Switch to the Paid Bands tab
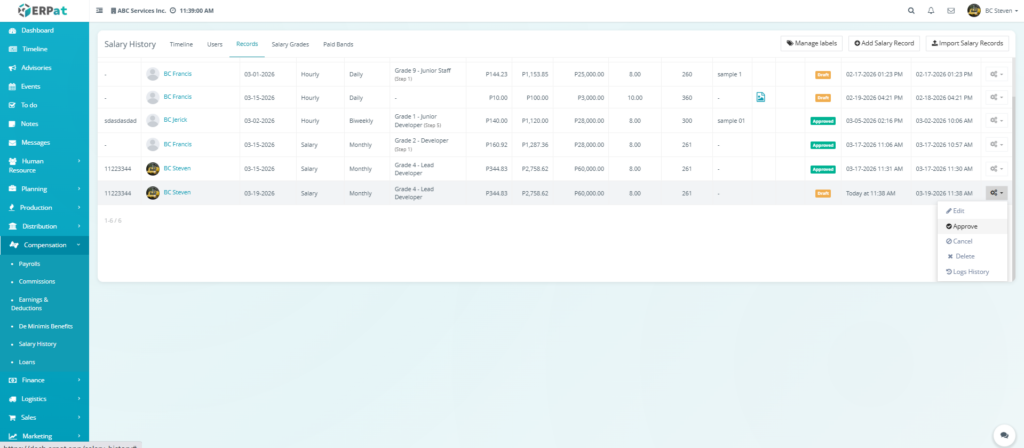 tap(338, 44)
